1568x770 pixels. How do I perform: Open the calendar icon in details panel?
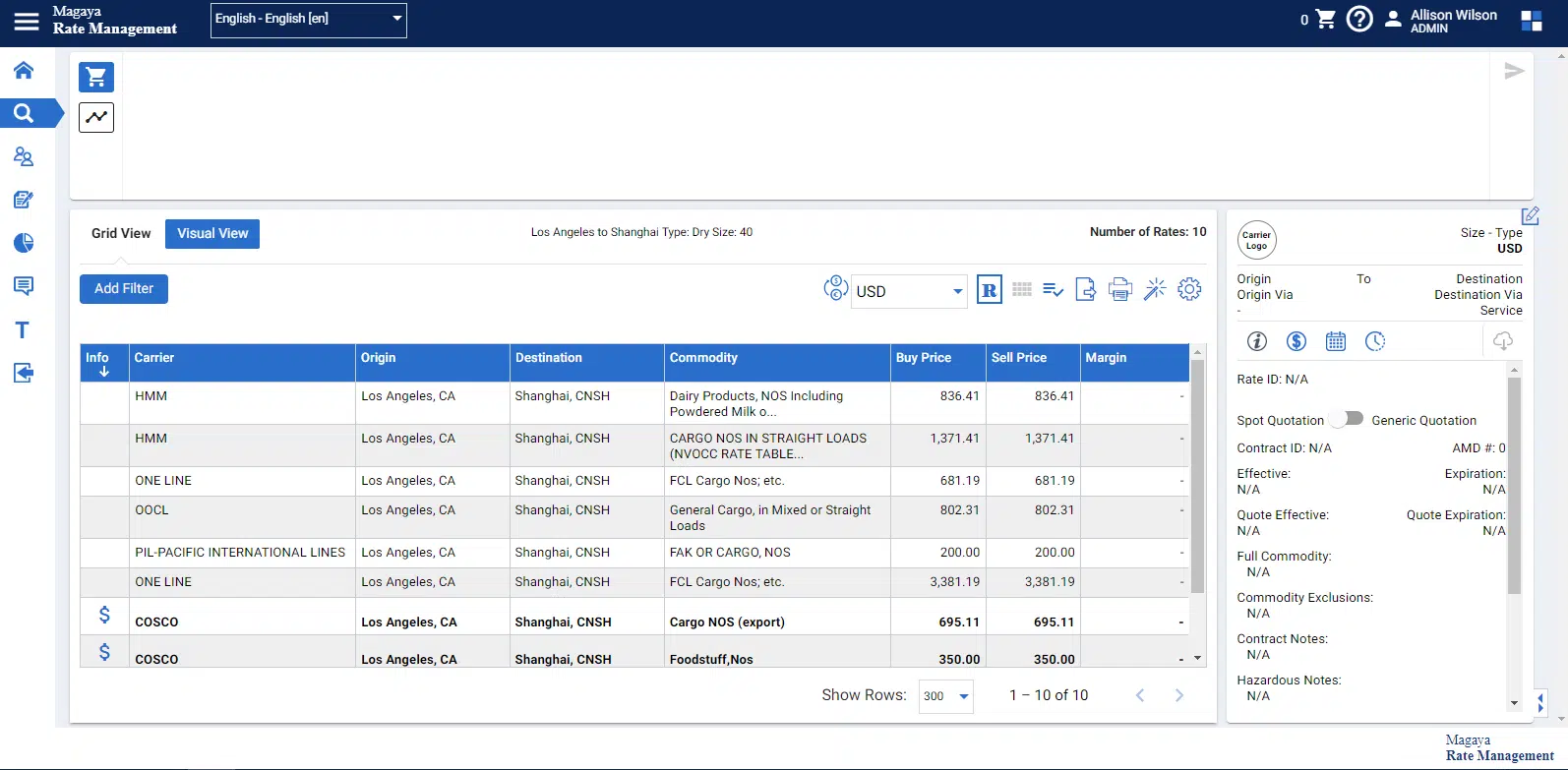click(1335, 341)
